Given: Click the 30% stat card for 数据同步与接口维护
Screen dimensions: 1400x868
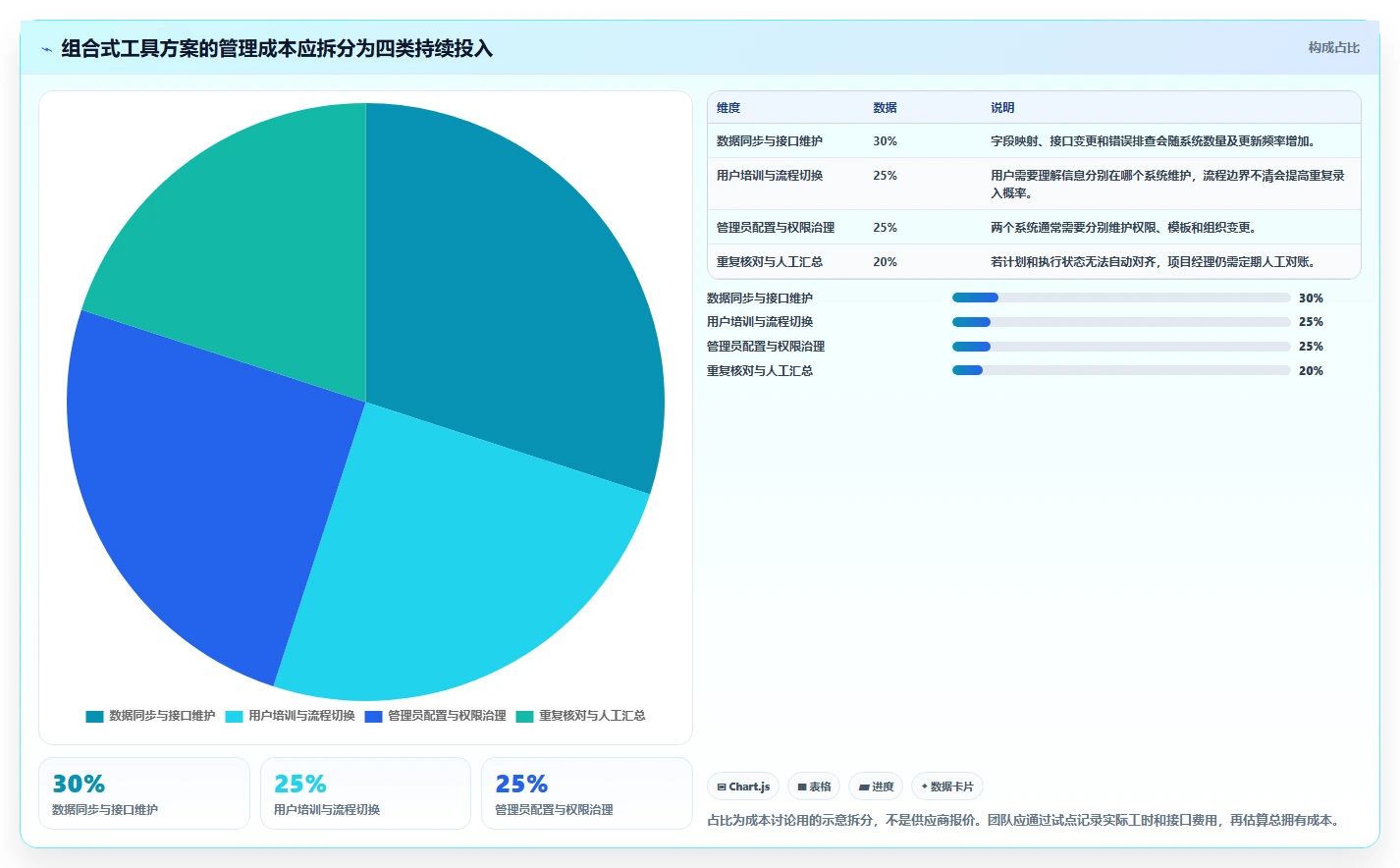Looking at the screenshot, I should point(144,793).
